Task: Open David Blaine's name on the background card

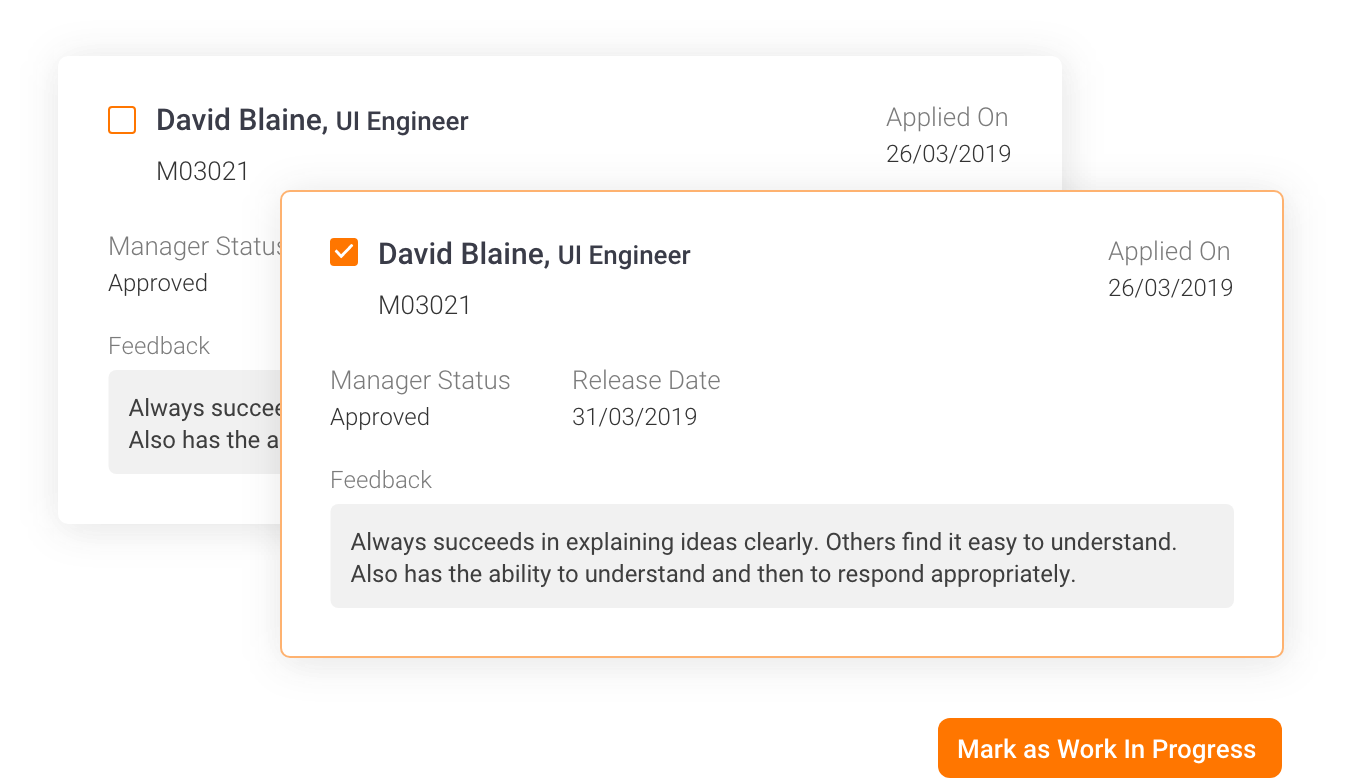Action: click(x=241, y=120)
